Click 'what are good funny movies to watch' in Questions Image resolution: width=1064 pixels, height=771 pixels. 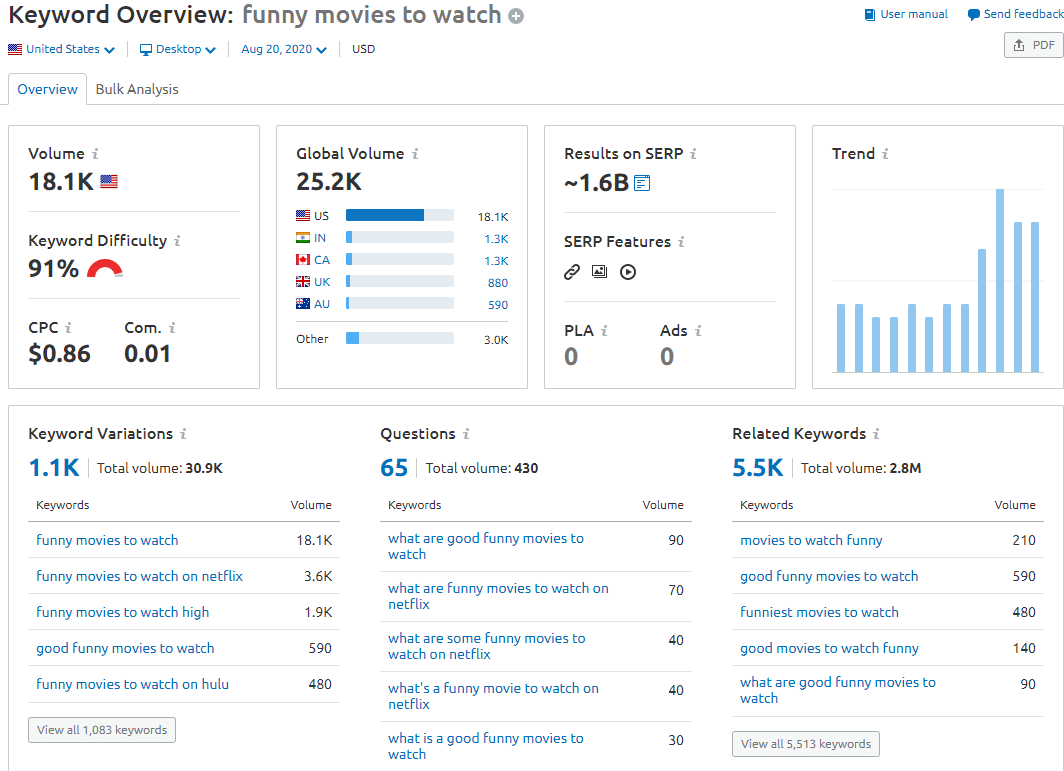486,546
